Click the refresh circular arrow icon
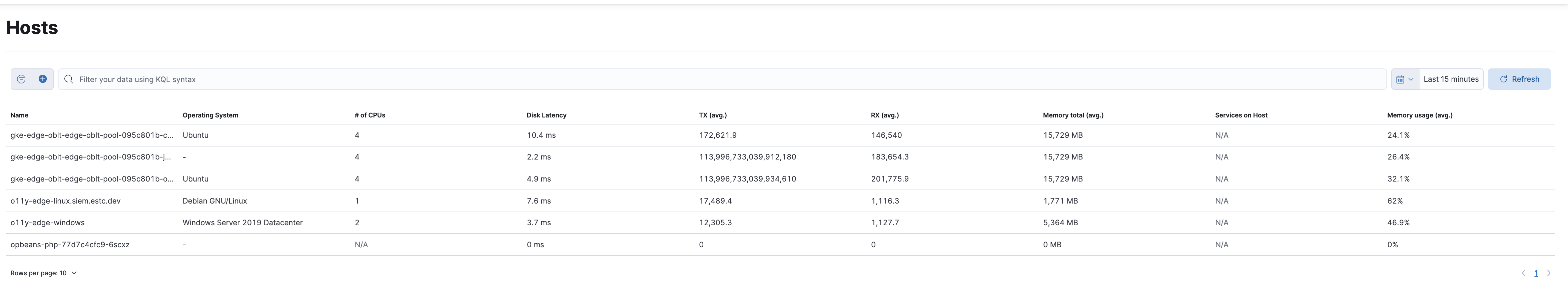Image resolution: width=1568 pixels, height=307 pixels. pos(1504,78)
